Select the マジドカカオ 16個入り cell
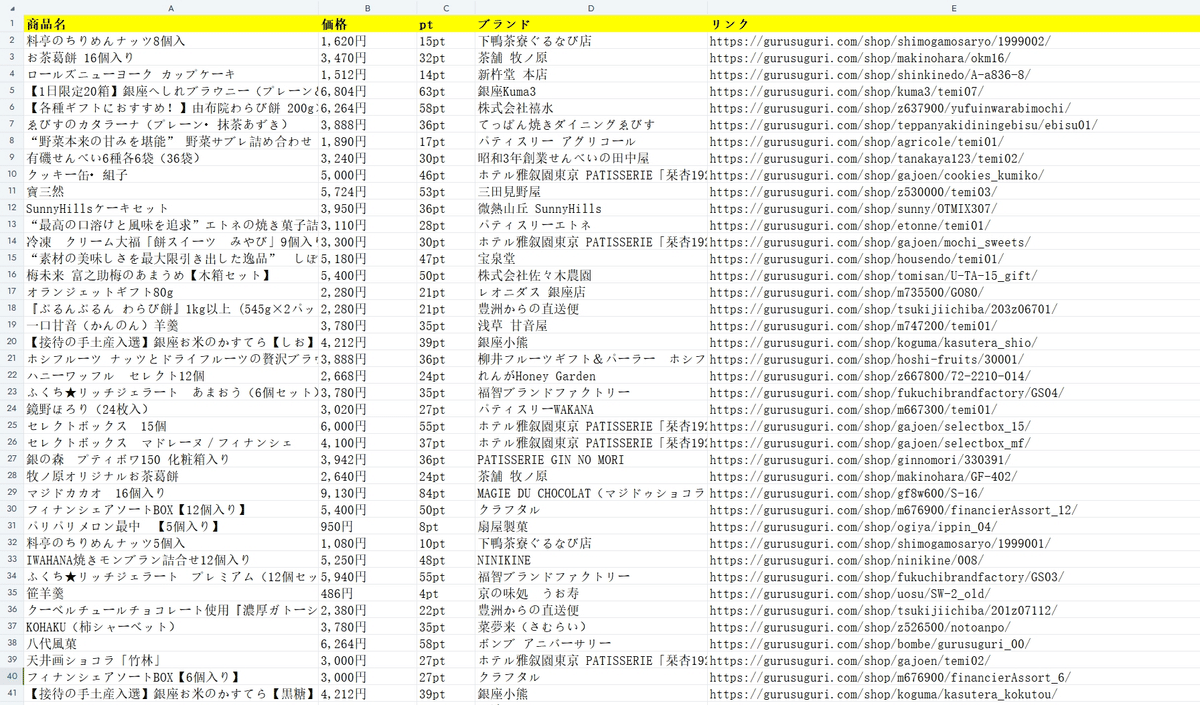Image resolution: width=1200 pixels, height=705 pixels. click(x=171, y=492)
